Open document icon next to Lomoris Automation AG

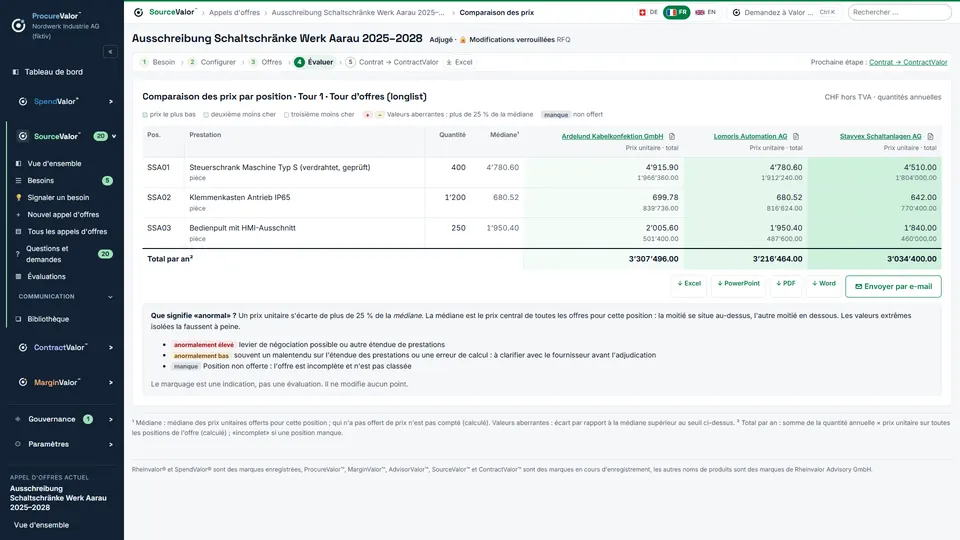(x=796, y=137)
